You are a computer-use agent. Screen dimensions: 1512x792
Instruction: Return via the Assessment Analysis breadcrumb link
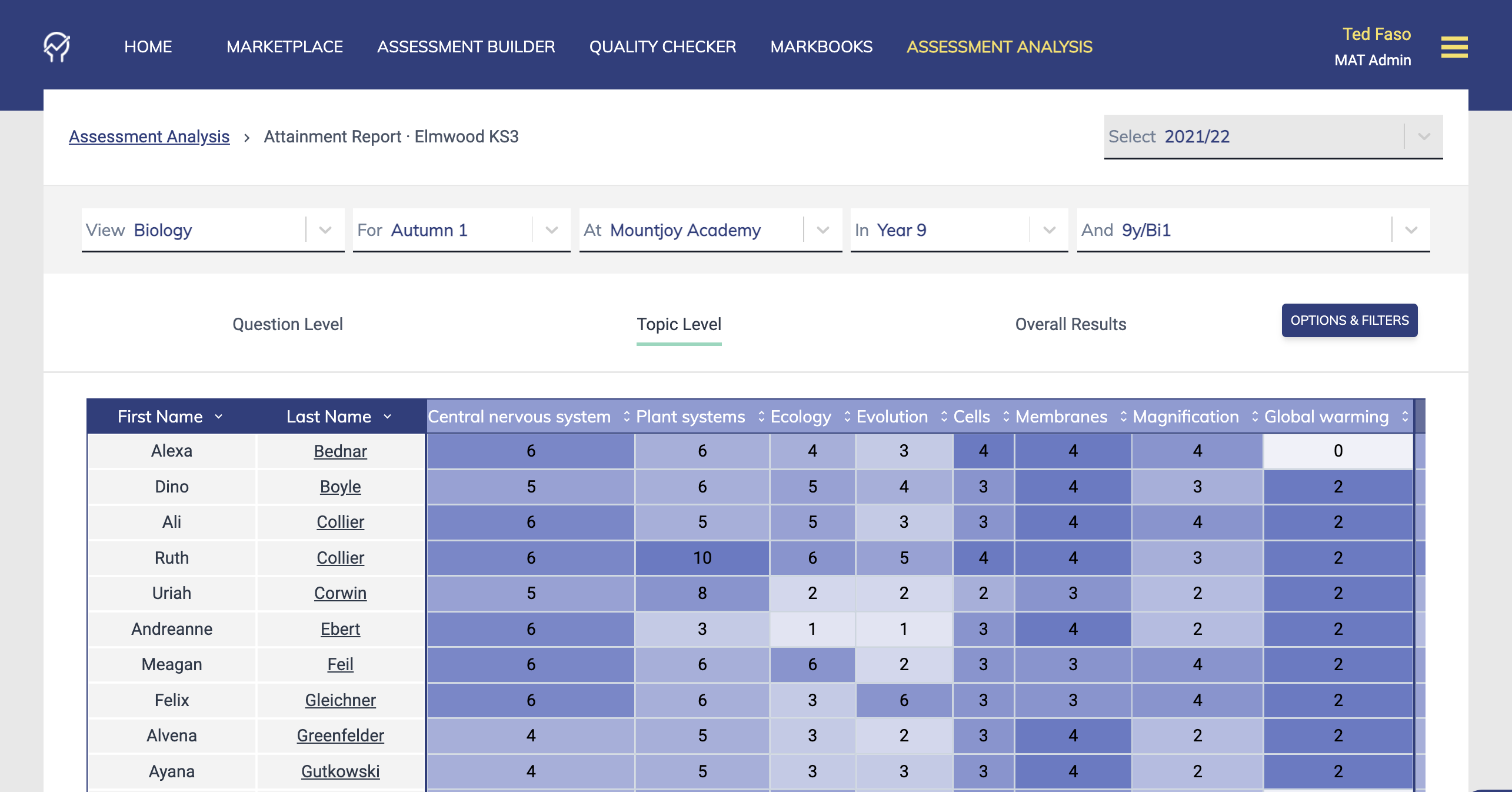pyautogui.click(x=149, y=136)
